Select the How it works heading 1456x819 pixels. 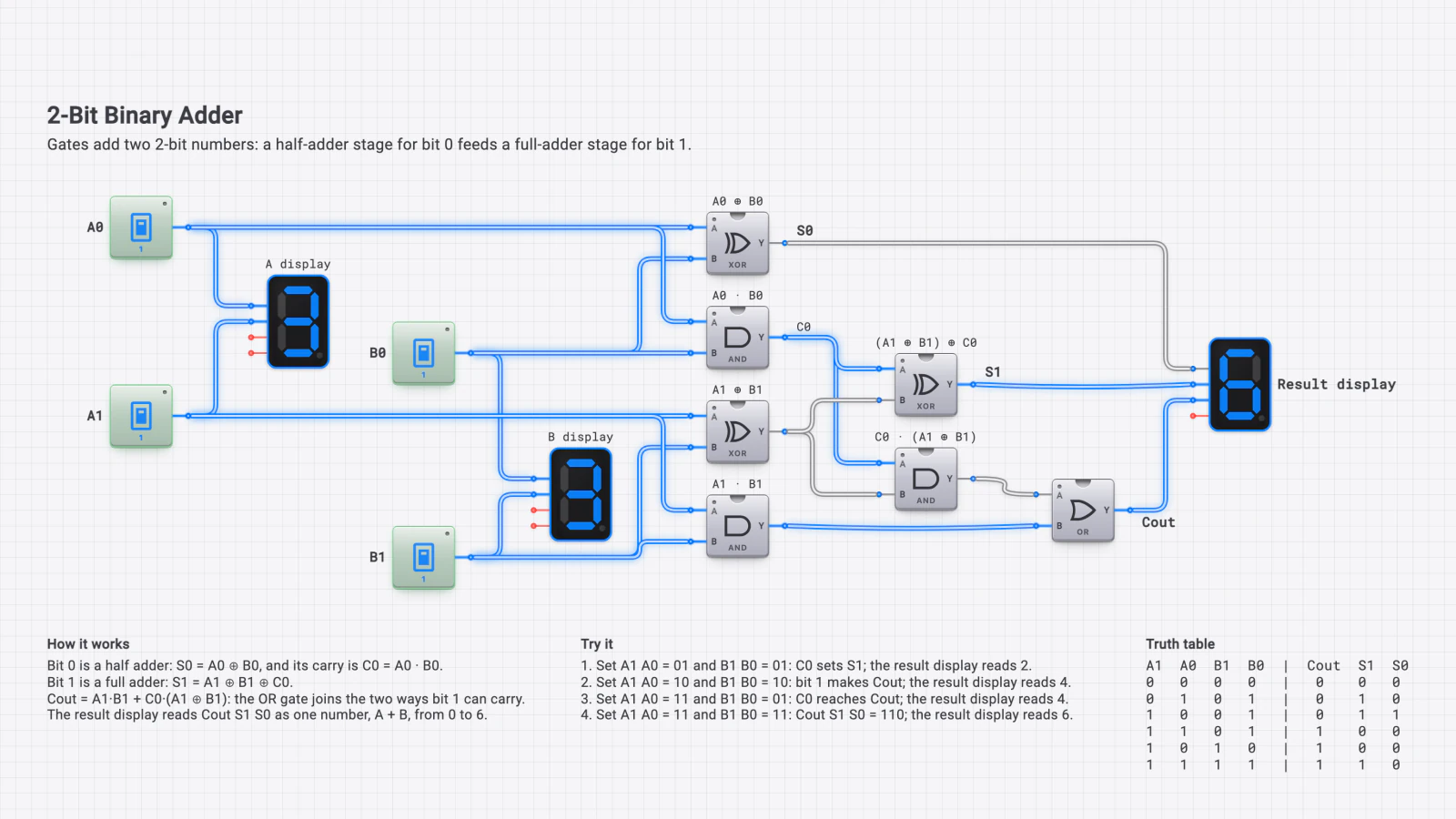88,643
